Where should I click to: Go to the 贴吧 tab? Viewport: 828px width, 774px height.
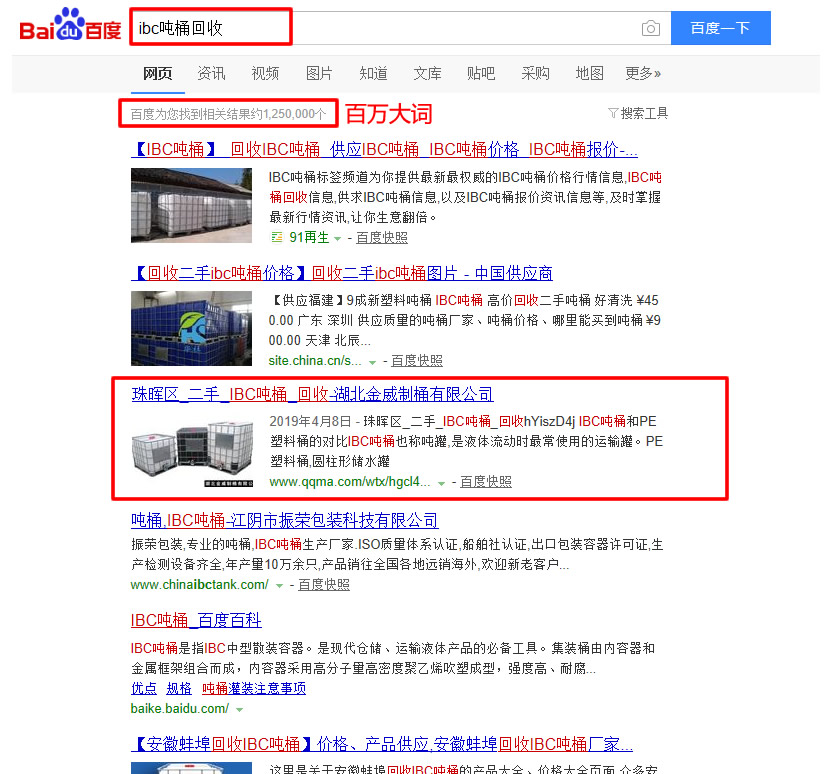pyautogui.click(x=481, y=73)
